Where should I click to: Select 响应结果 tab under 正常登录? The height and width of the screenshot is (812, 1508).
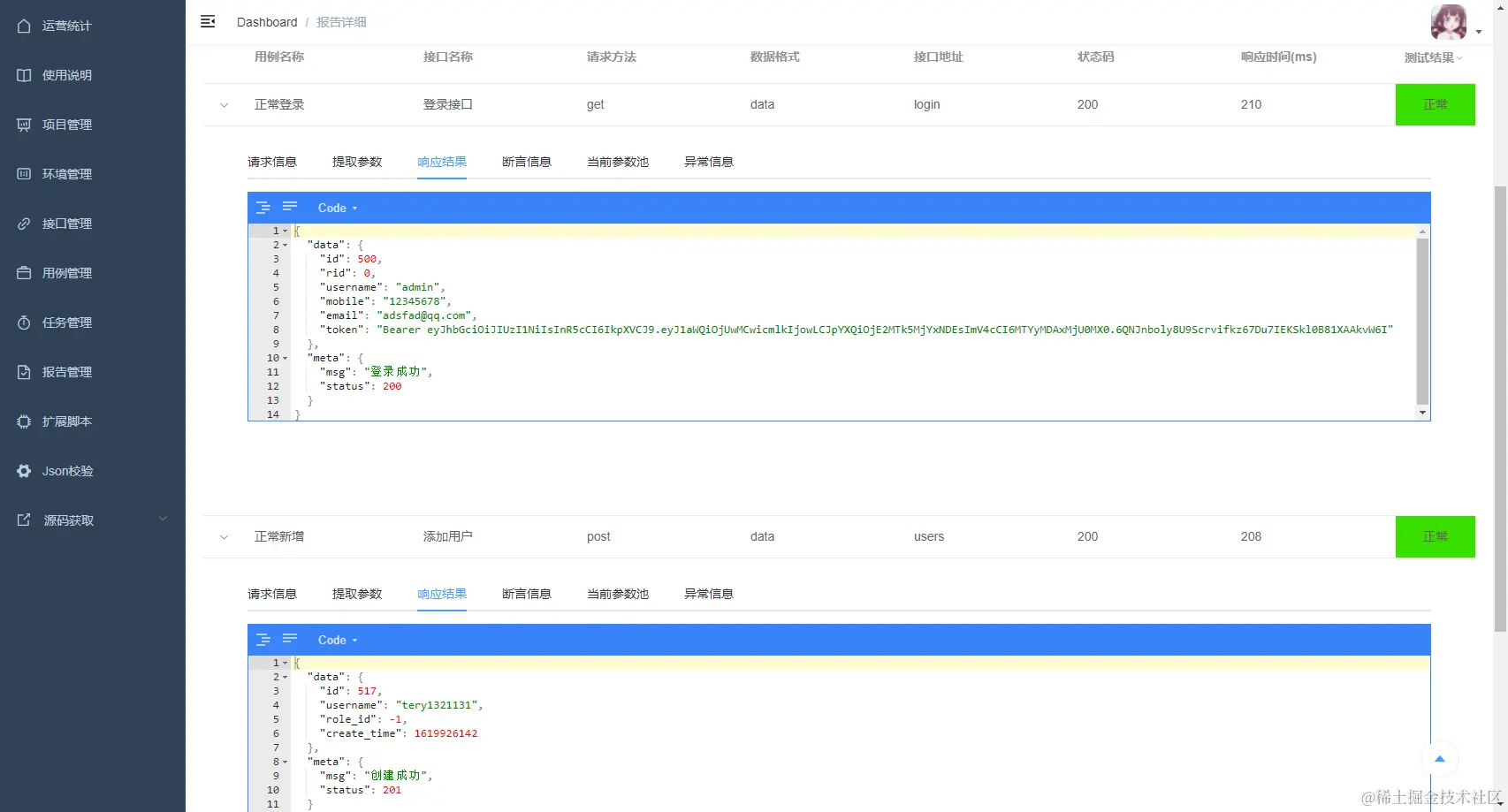(442, 162)
